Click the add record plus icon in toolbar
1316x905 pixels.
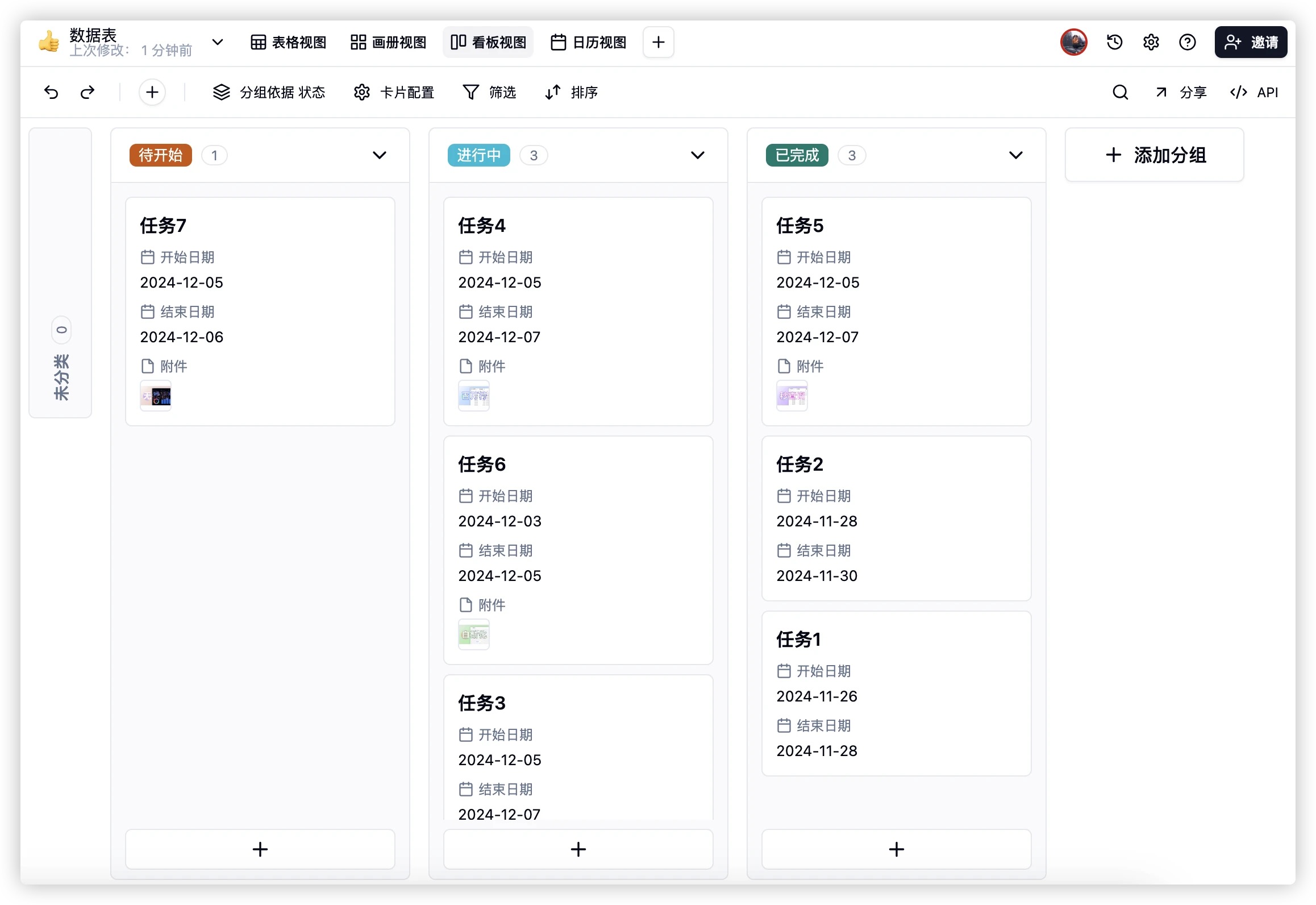click(152, 92)
